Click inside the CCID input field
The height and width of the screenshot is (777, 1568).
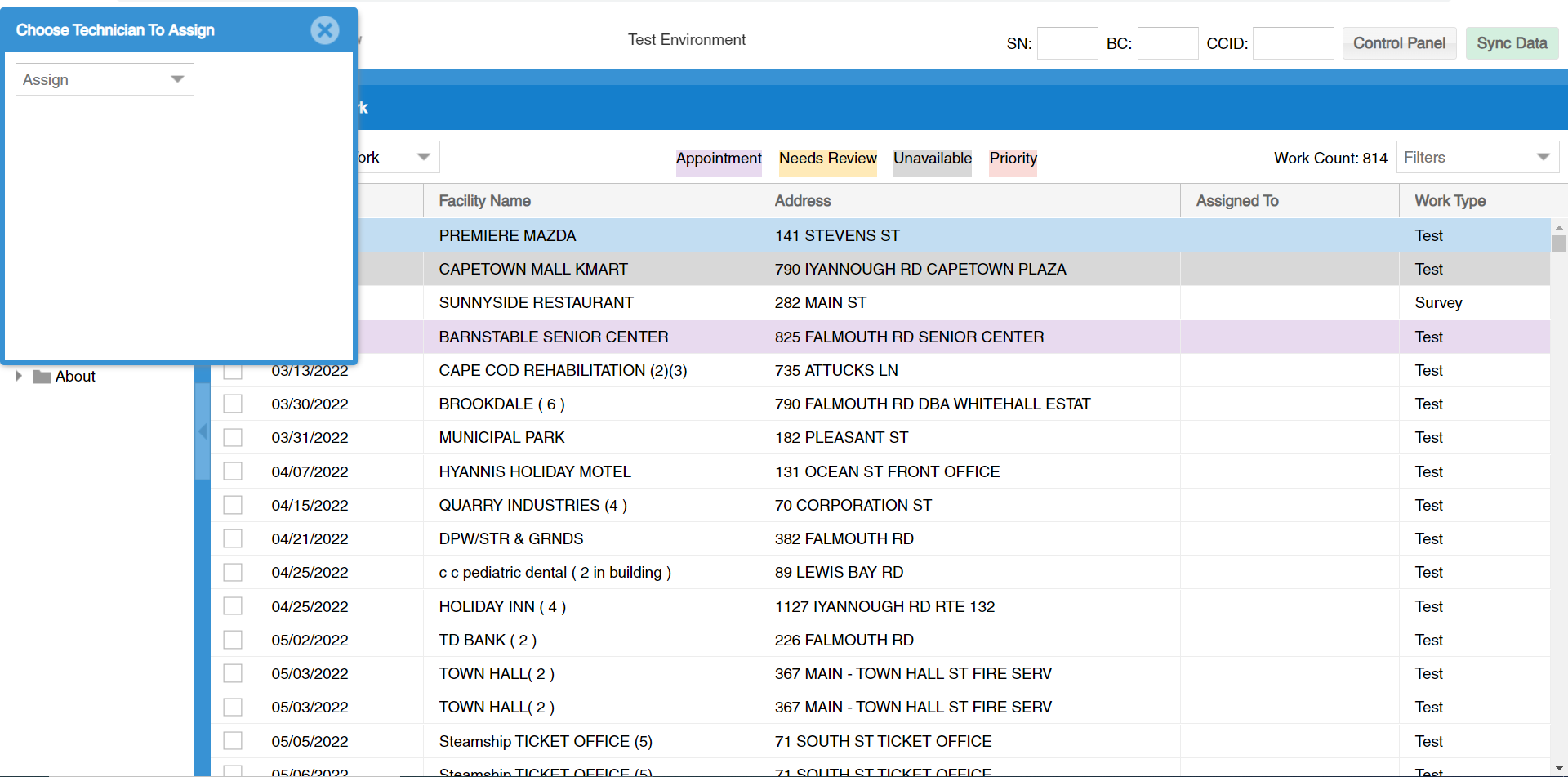coord(1293,42)
